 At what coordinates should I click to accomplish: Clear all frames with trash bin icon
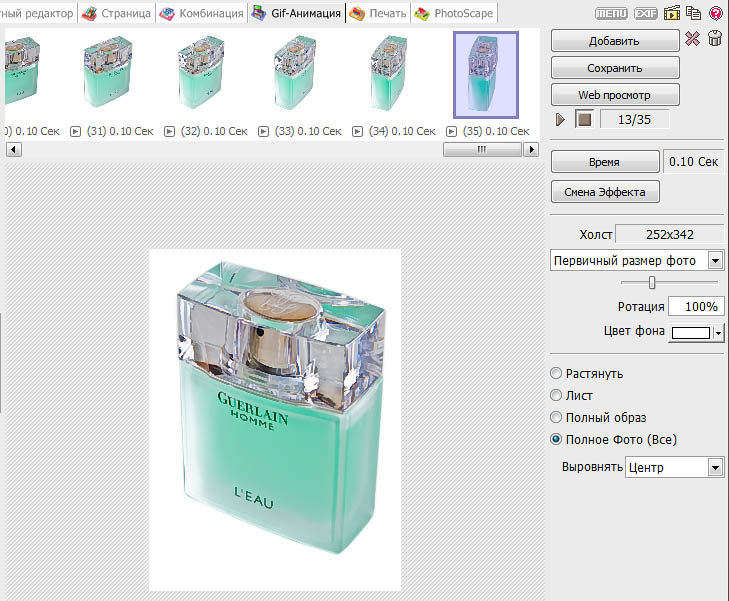coord(715,38)
